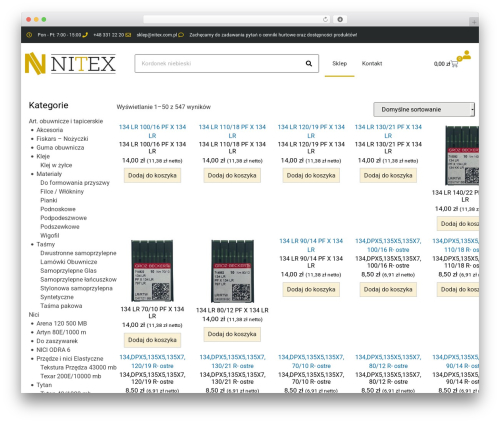Open the Akcesoria category

tap(50, 130)
